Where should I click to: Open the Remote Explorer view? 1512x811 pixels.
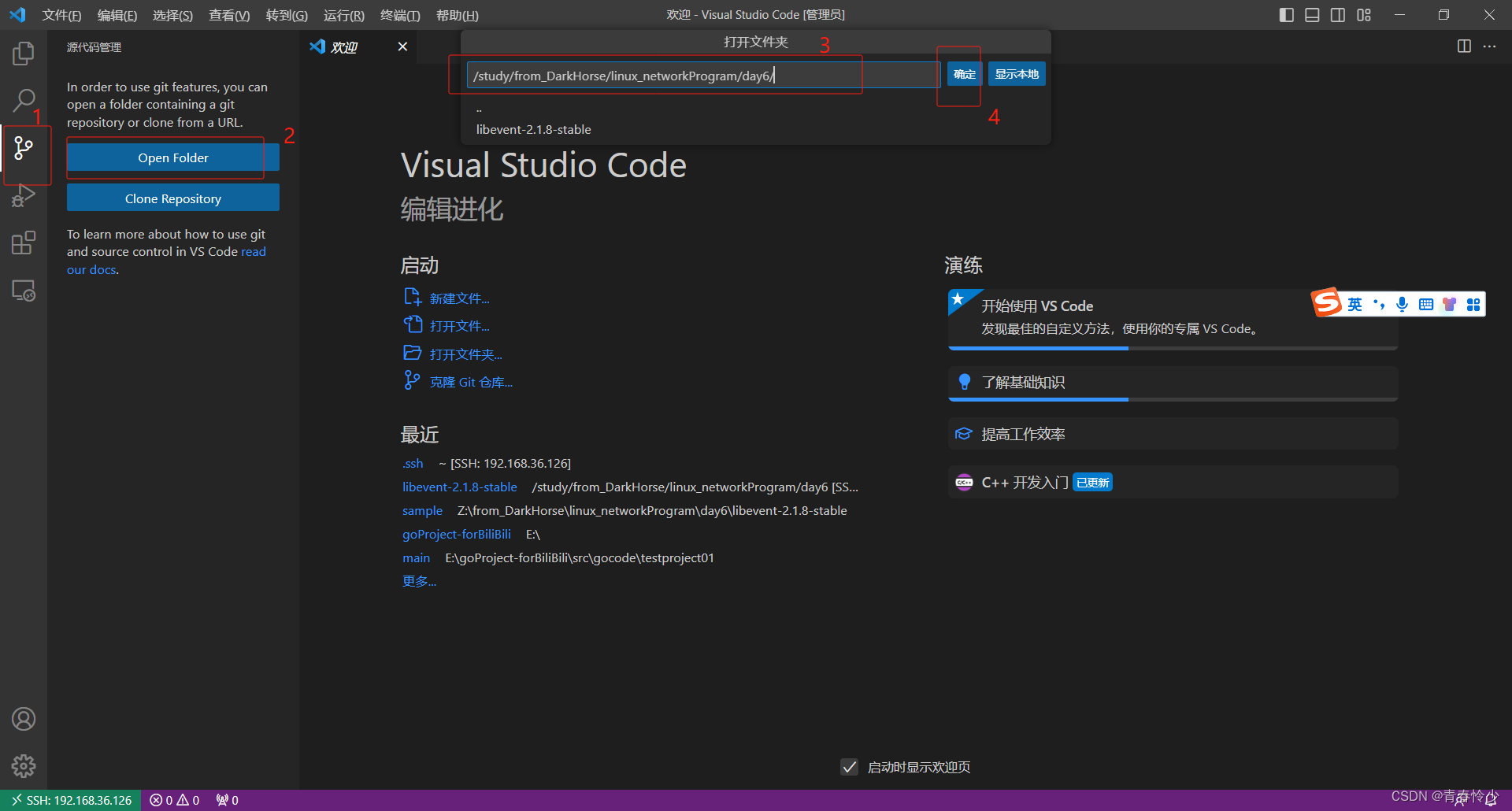(24, 291)
